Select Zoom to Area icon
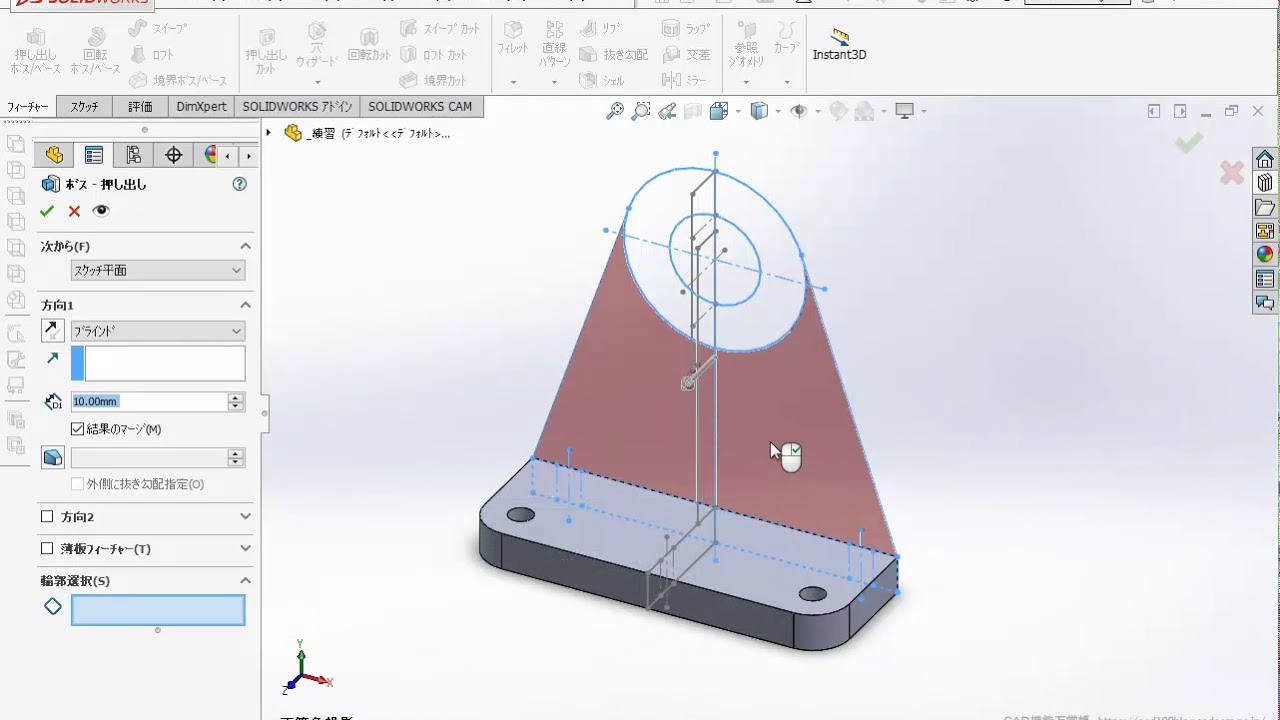The width and height of the screenshot is (1280, 720). [641, 111]
